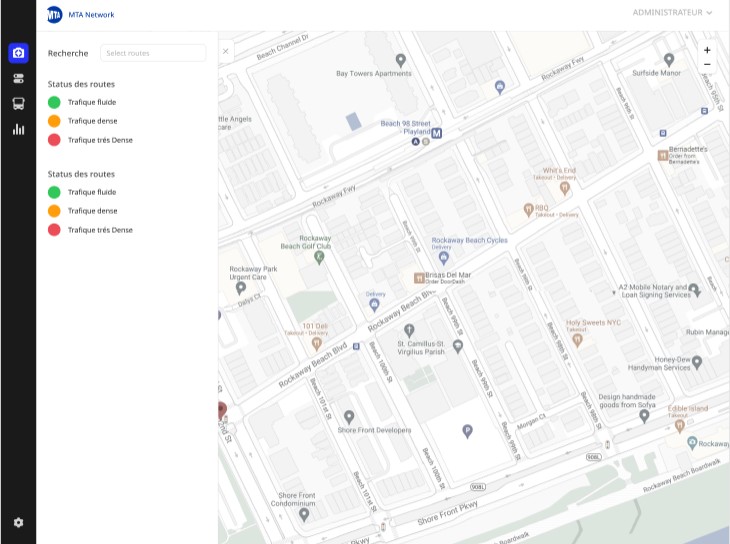The width and height of the screenshot is (730, 544).
Task: Click first orange Trafique dense swatch
Action: click(x=54, y=121)
